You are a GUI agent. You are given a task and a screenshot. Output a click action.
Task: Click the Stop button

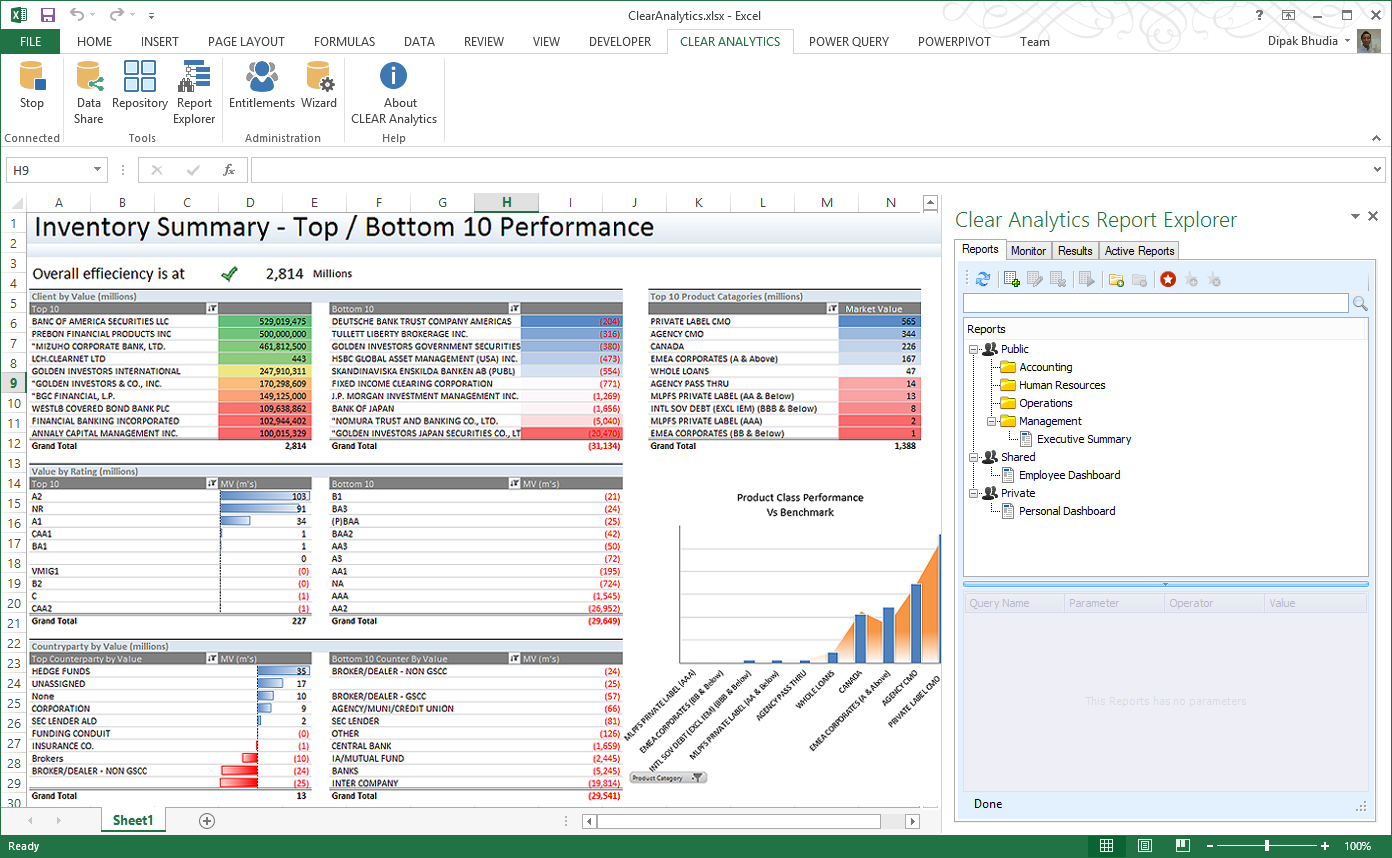[x=32, y=90]
